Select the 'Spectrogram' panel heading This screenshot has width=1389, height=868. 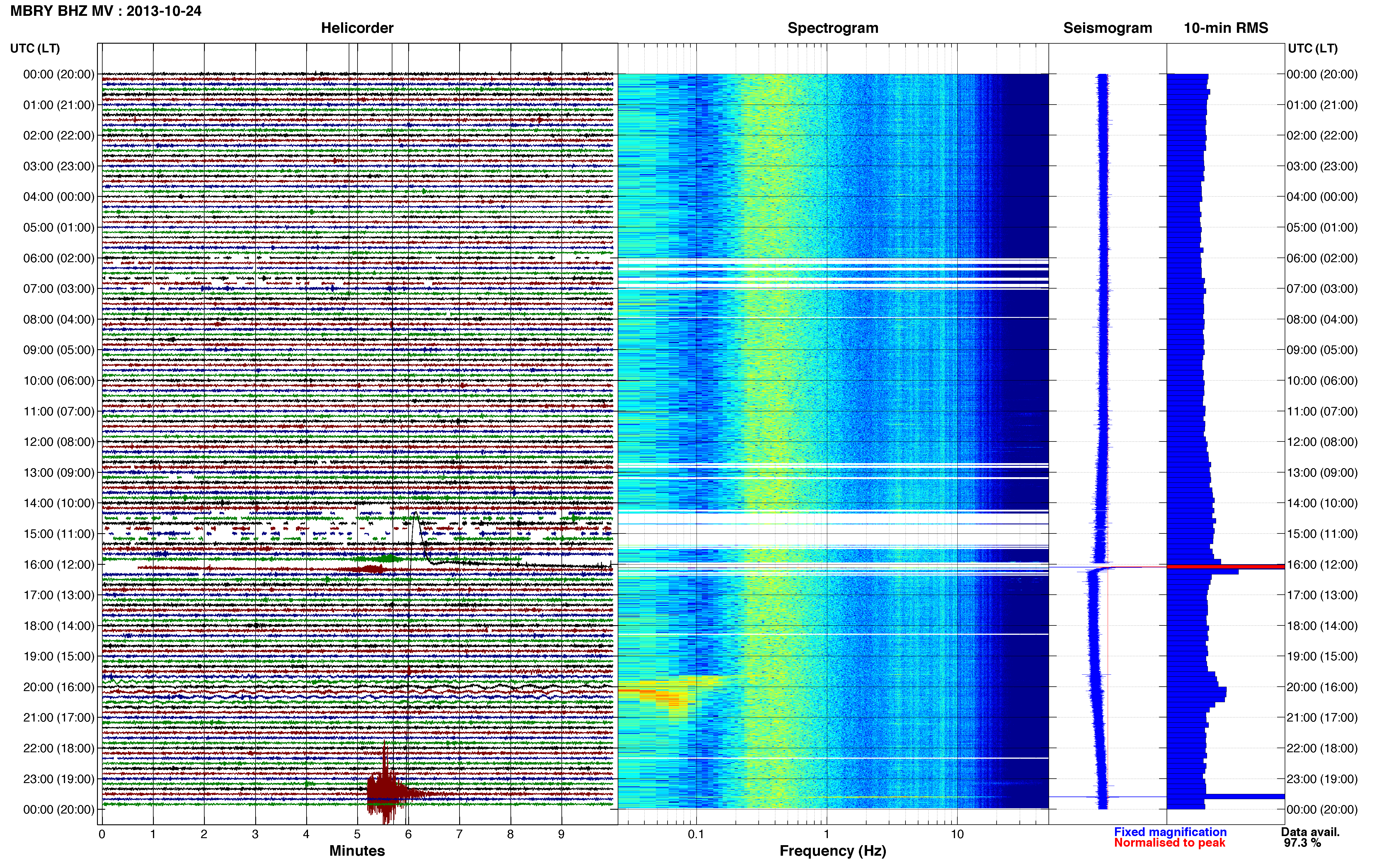click(x=833, y=28)
